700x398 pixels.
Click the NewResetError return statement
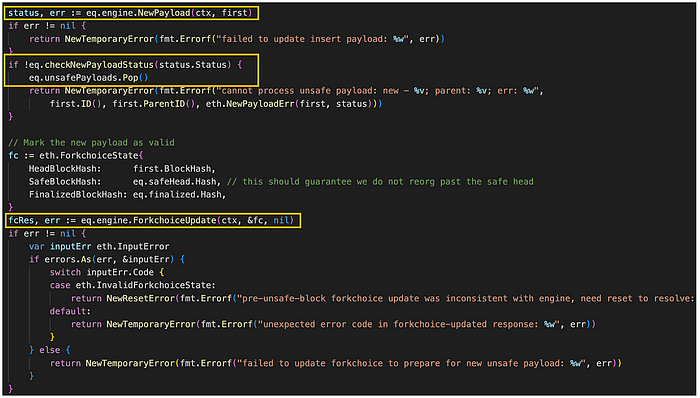pos(383,298)
